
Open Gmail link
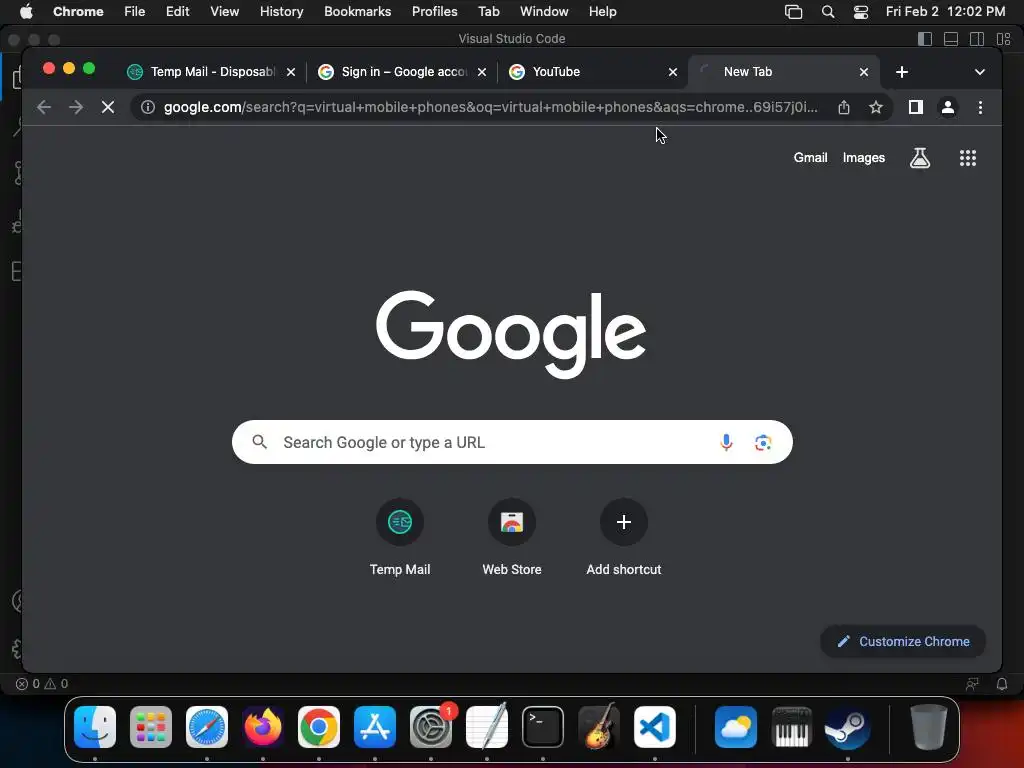[x=810, y=157]
